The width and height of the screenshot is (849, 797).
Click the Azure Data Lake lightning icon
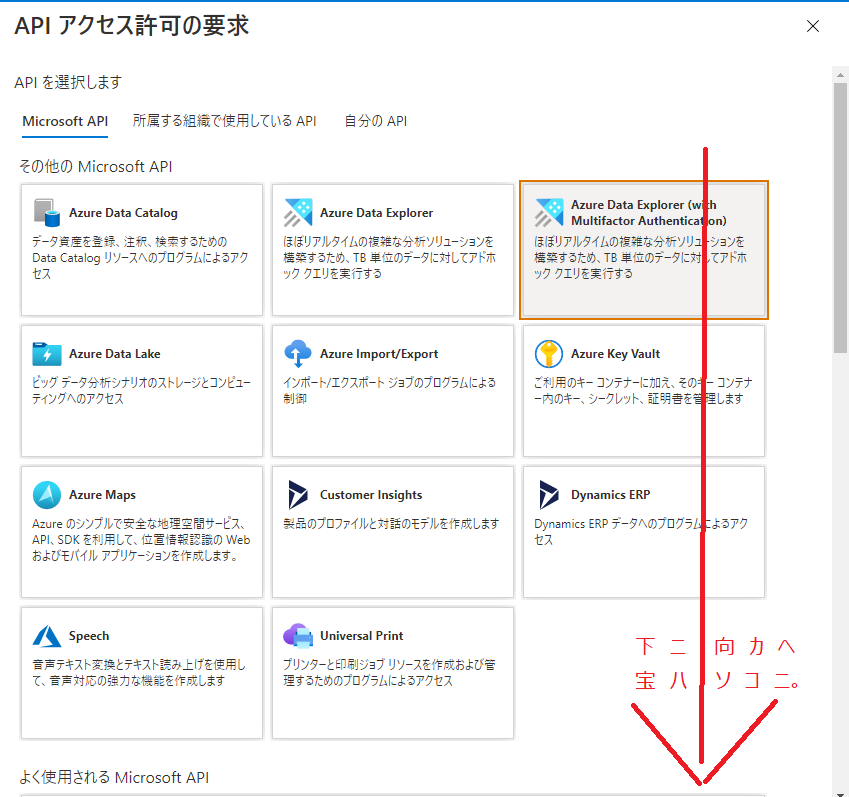pyautogui.click(x=46, y=353)
